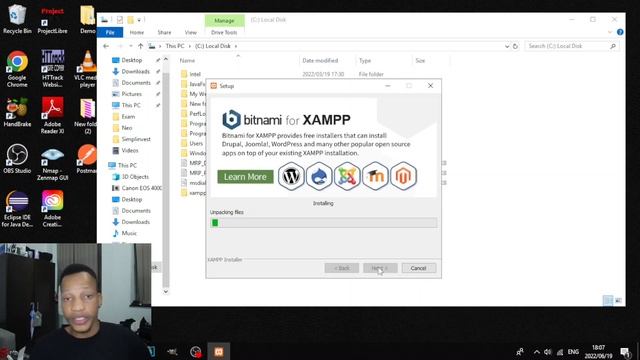
Task: Click the disabled Back button in Setup
Action: [x=342, y=268]
